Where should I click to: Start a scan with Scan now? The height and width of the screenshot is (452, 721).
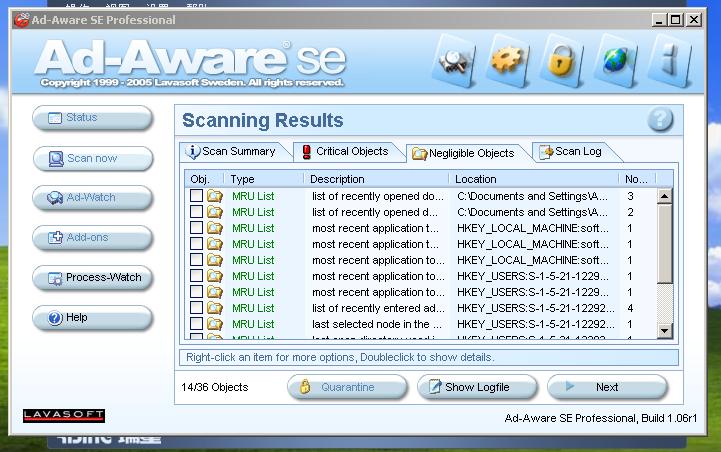(92, 159)
